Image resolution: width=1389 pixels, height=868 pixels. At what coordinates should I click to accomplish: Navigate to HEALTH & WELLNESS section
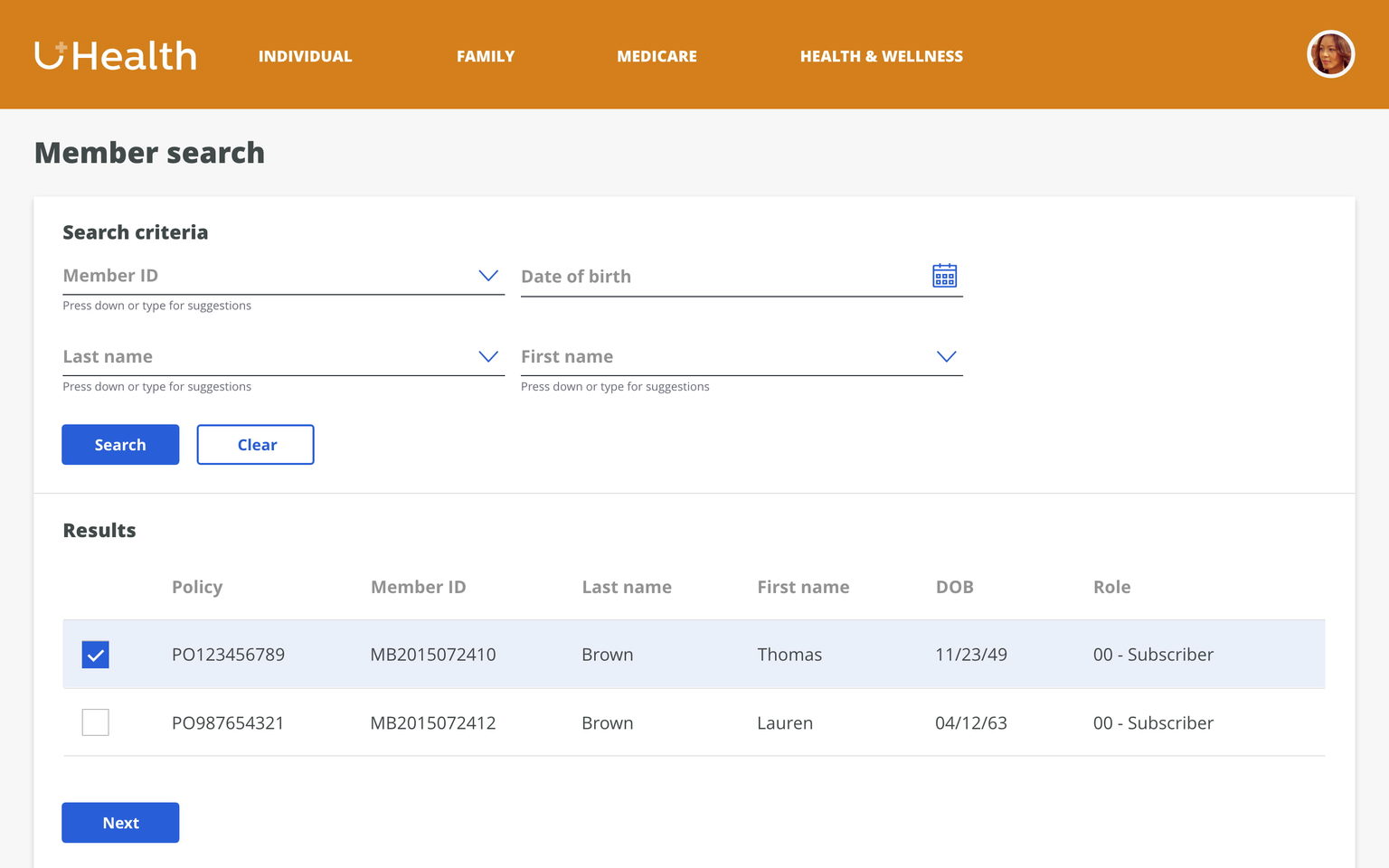(x=882, y=55)
